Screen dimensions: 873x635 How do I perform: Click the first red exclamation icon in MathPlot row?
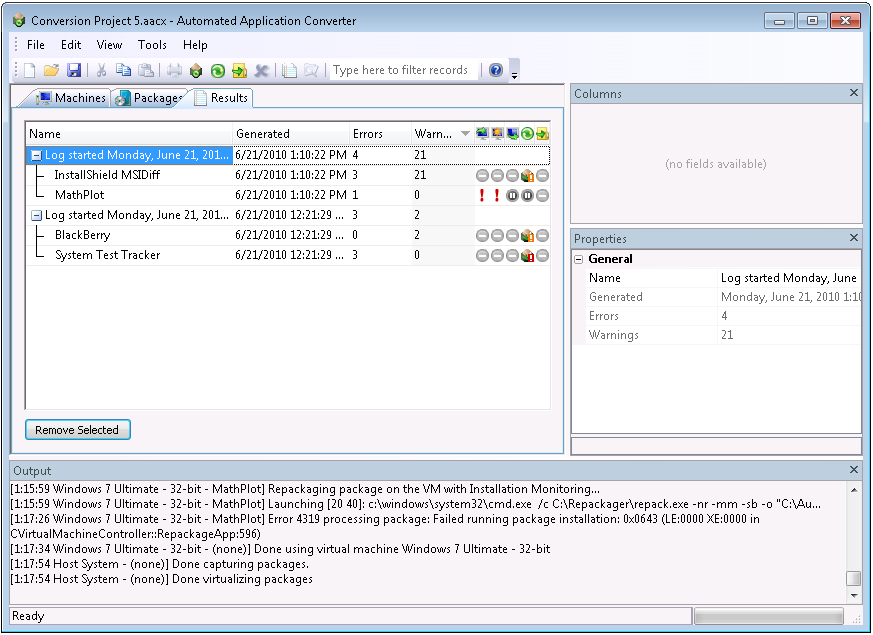tap(482, 195)
